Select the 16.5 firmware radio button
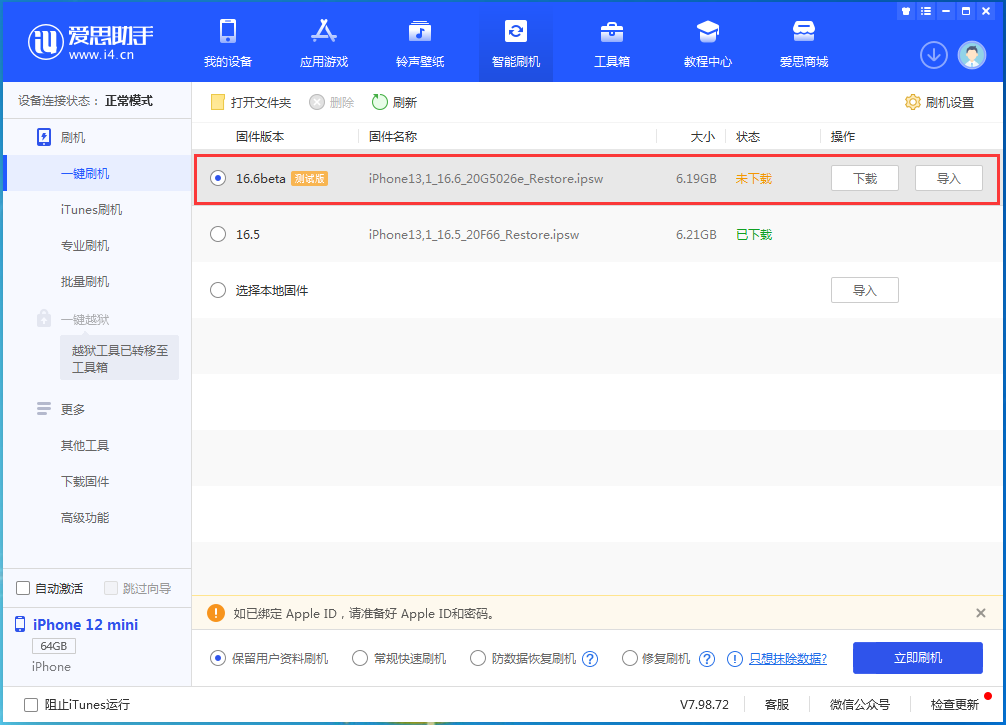The height and width of the screenshot is (725, 1006). pos(218,234)
